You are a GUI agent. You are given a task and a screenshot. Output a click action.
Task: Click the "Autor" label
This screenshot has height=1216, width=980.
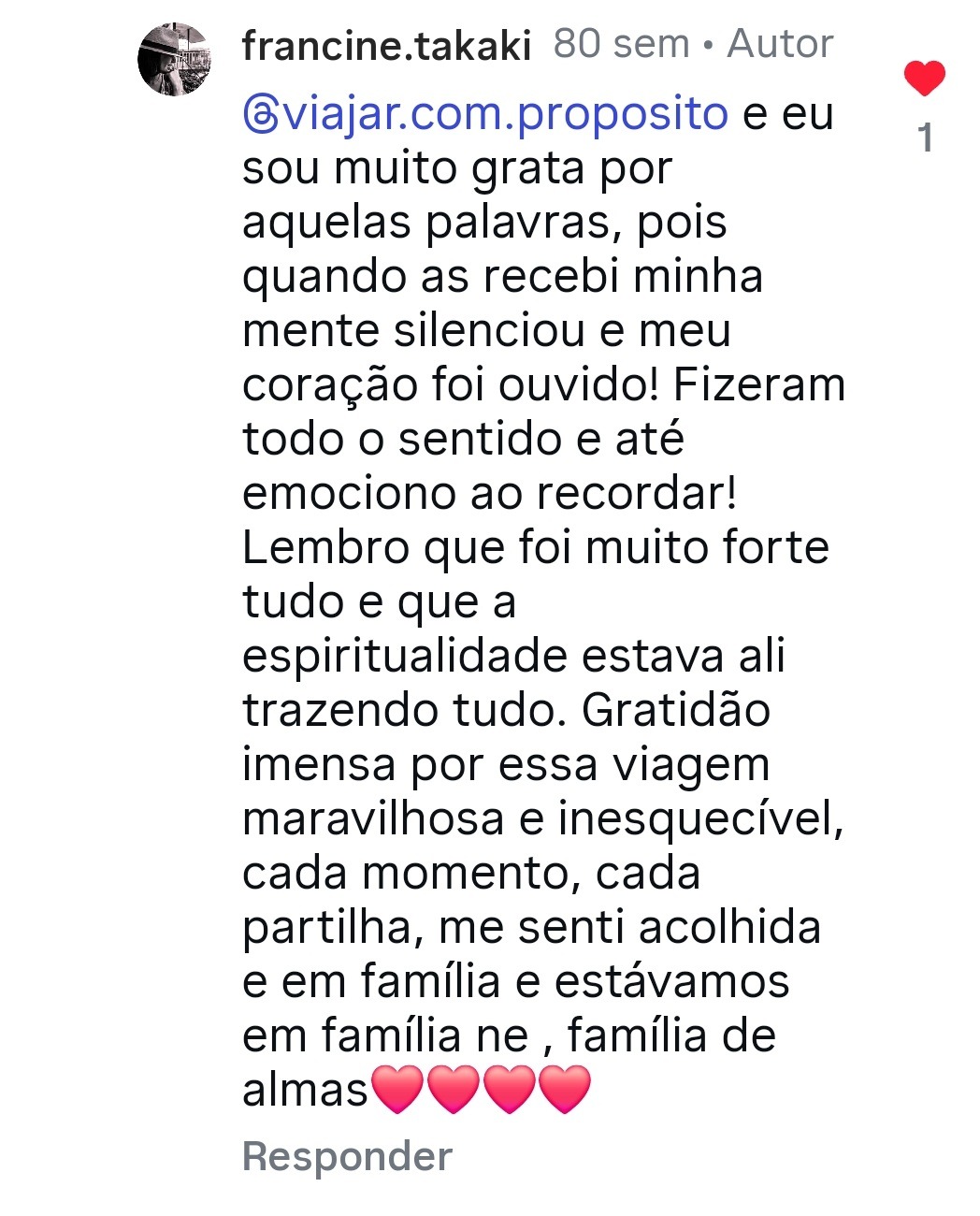(780, 44)
